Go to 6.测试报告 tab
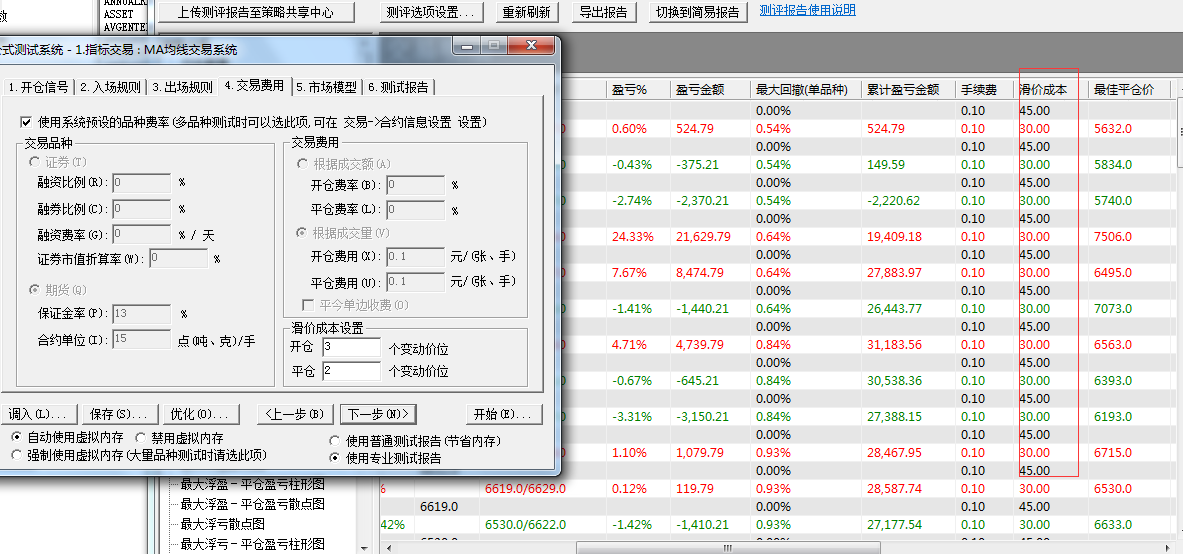The width and height of the screenshot is (1183, 554). [x=398, y=87]
